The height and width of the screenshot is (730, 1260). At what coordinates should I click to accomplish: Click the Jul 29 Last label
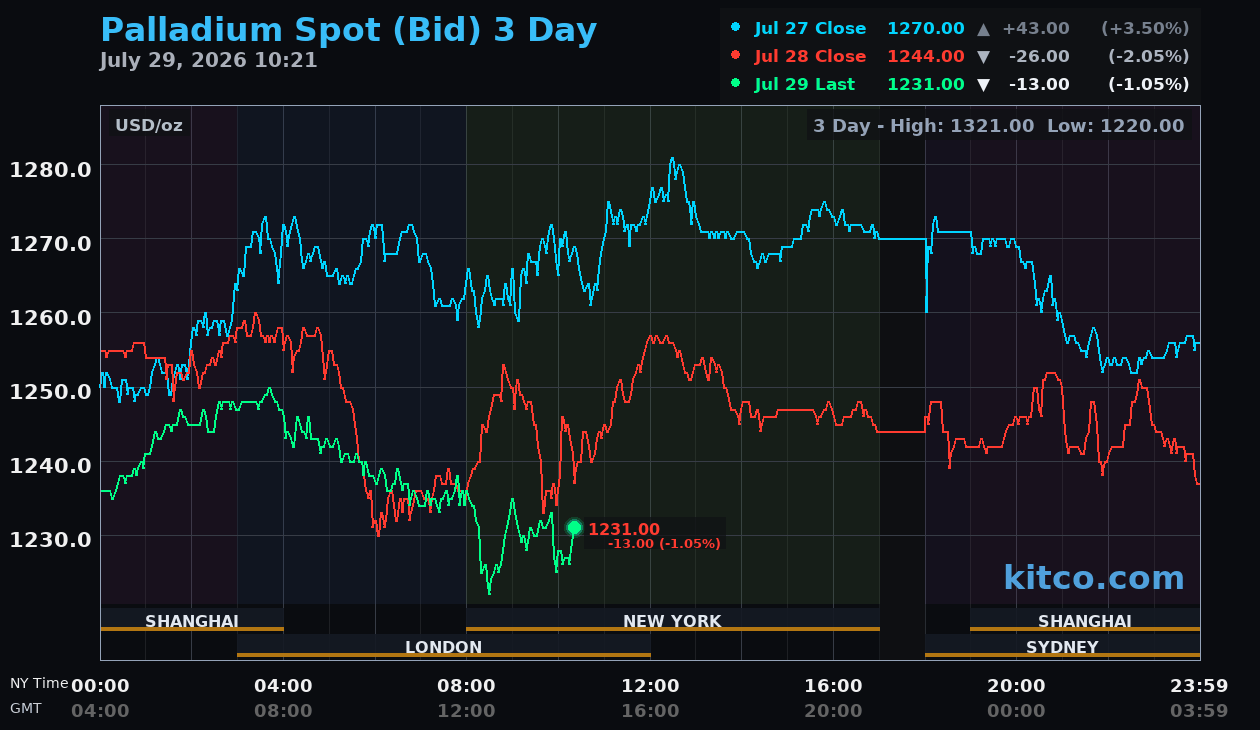coord(805,85)
